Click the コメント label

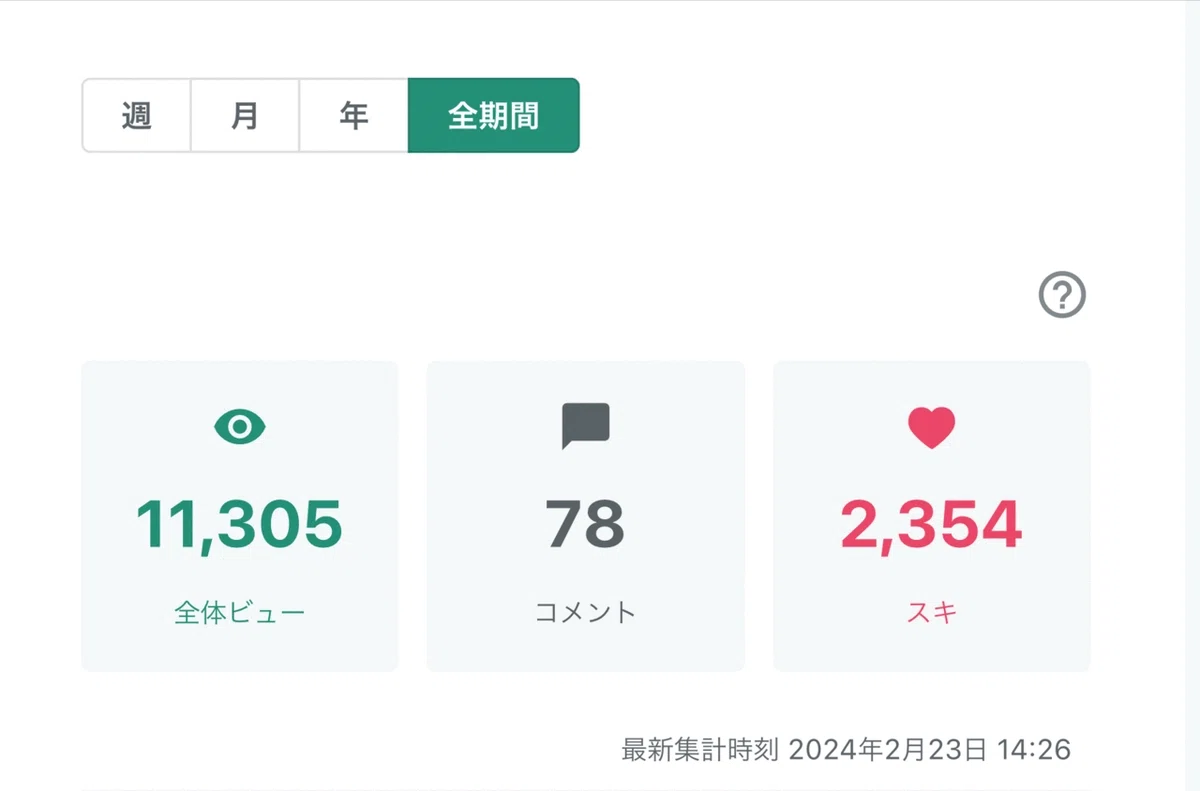click(x=586, y=612)
